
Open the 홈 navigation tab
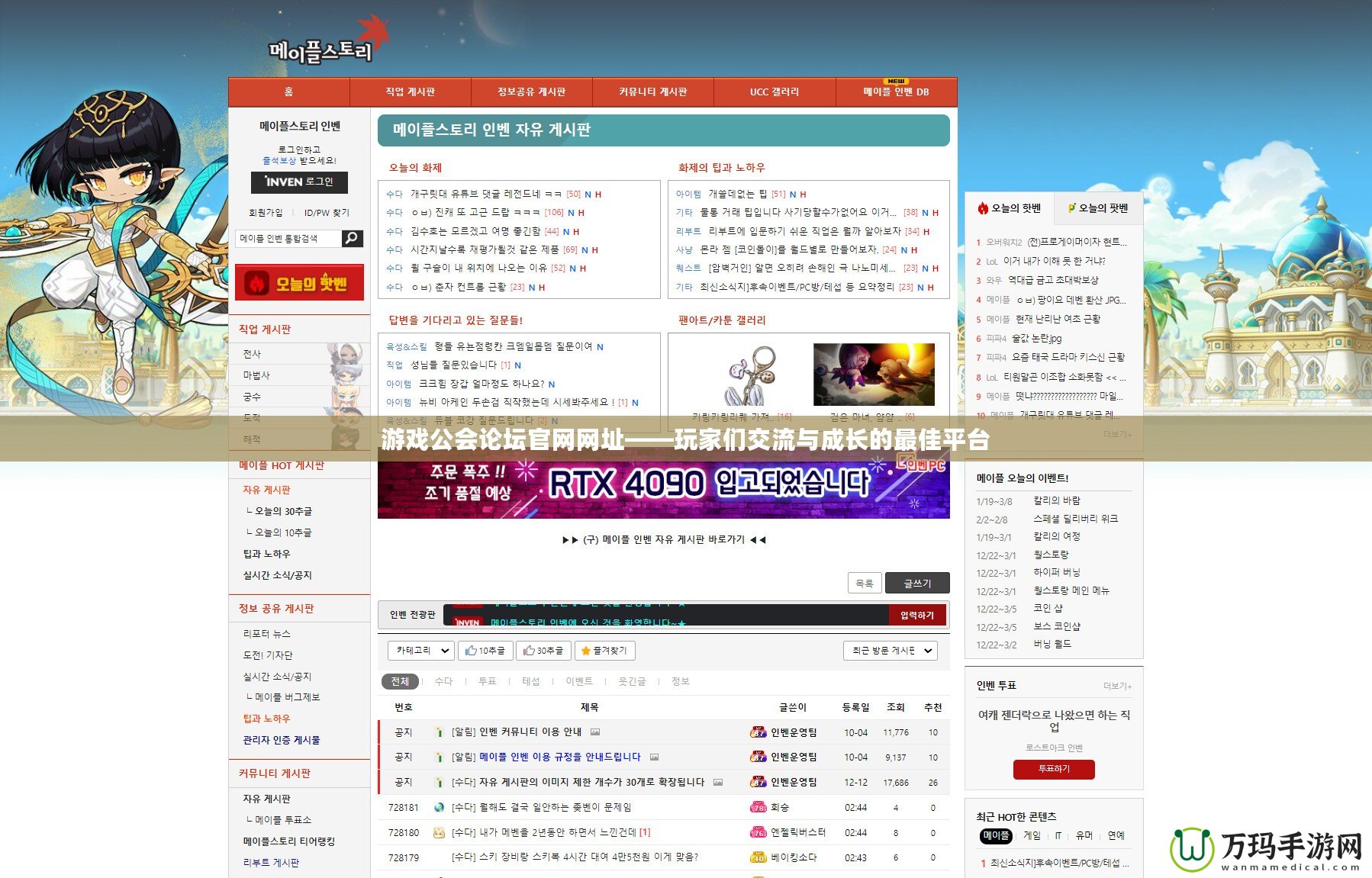click(288, 92)
